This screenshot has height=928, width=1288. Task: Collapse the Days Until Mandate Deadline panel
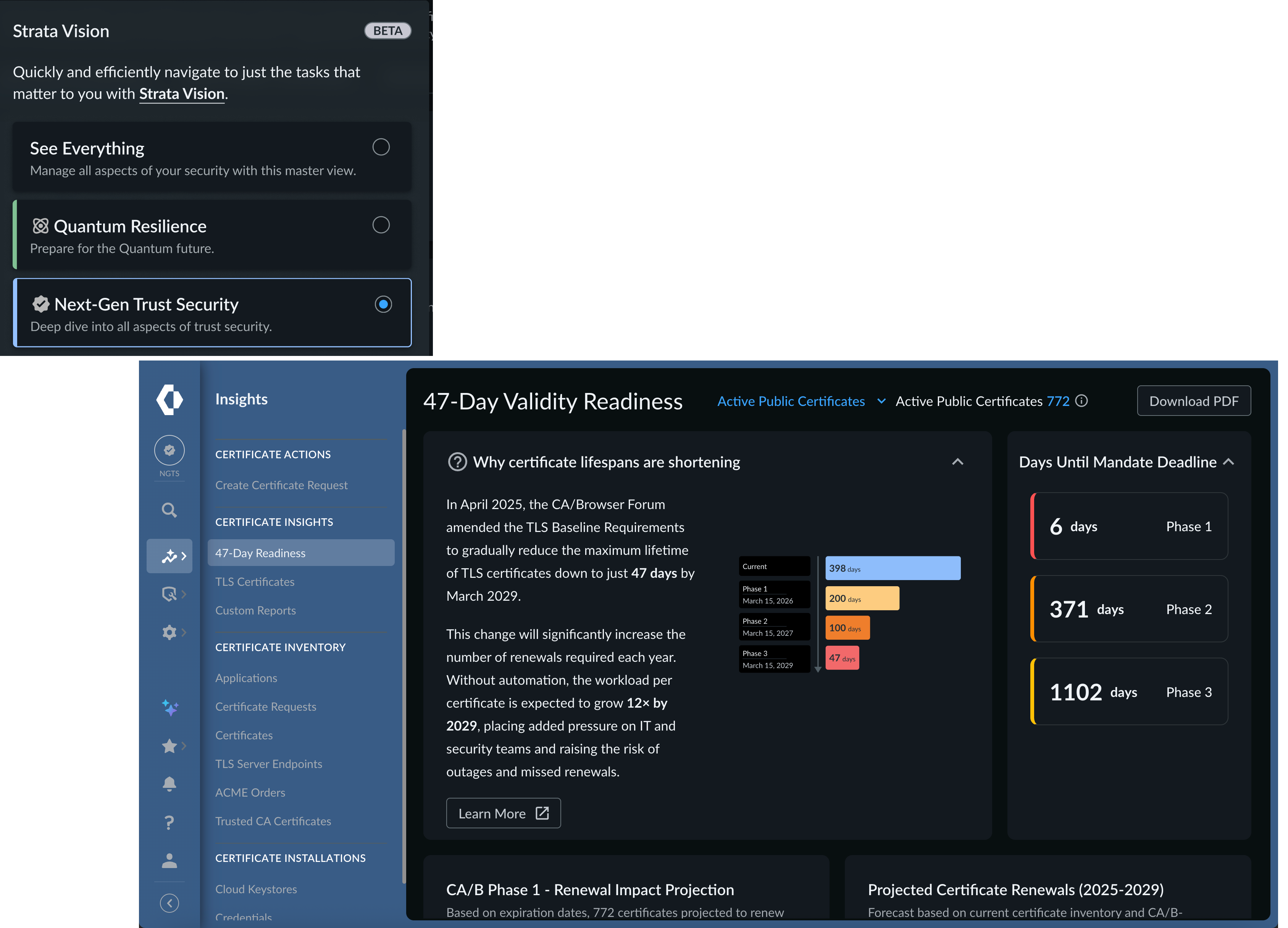(x=1228, y=461)
